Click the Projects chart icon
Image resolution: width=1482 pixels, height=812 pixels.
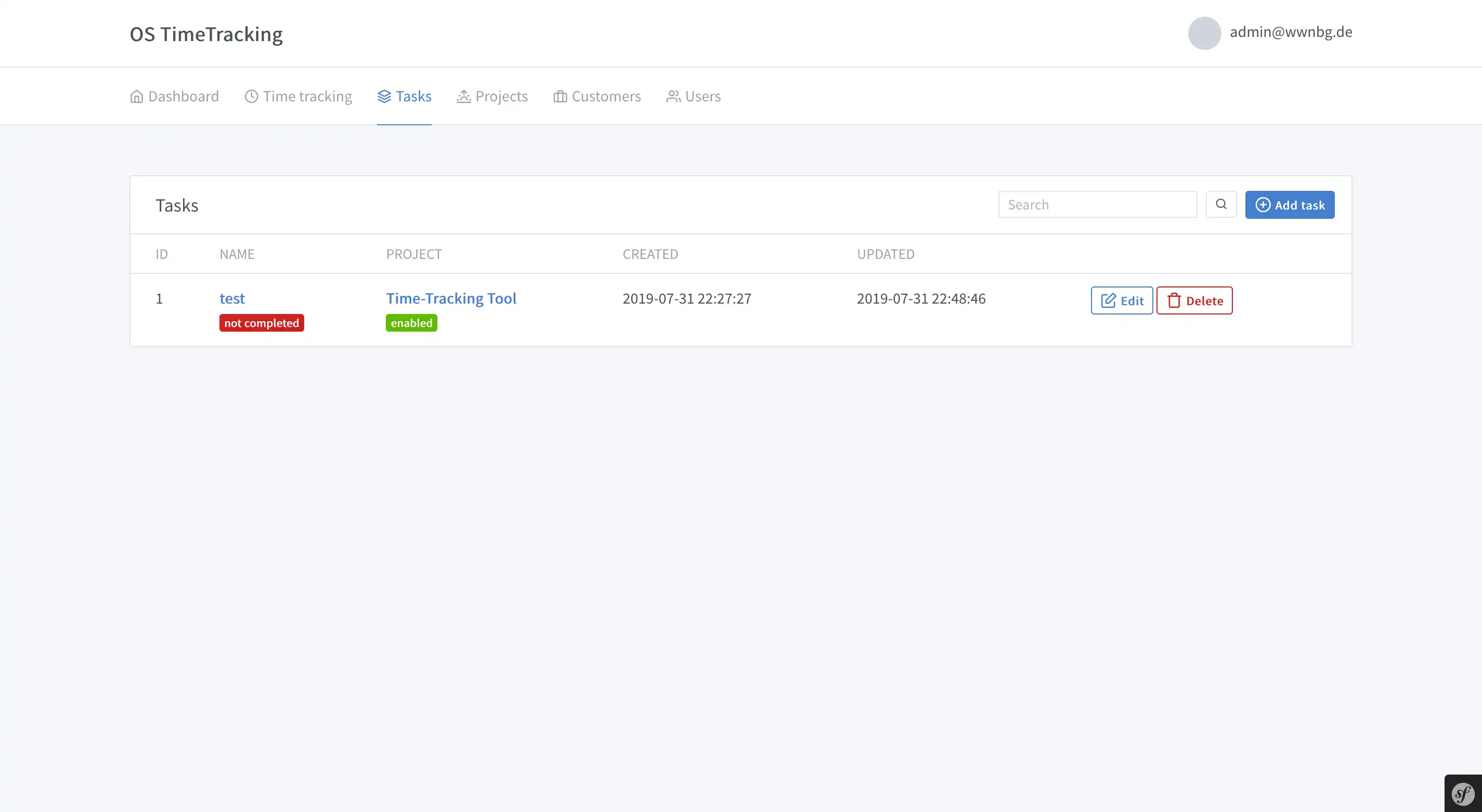click(x=464, y=96)
